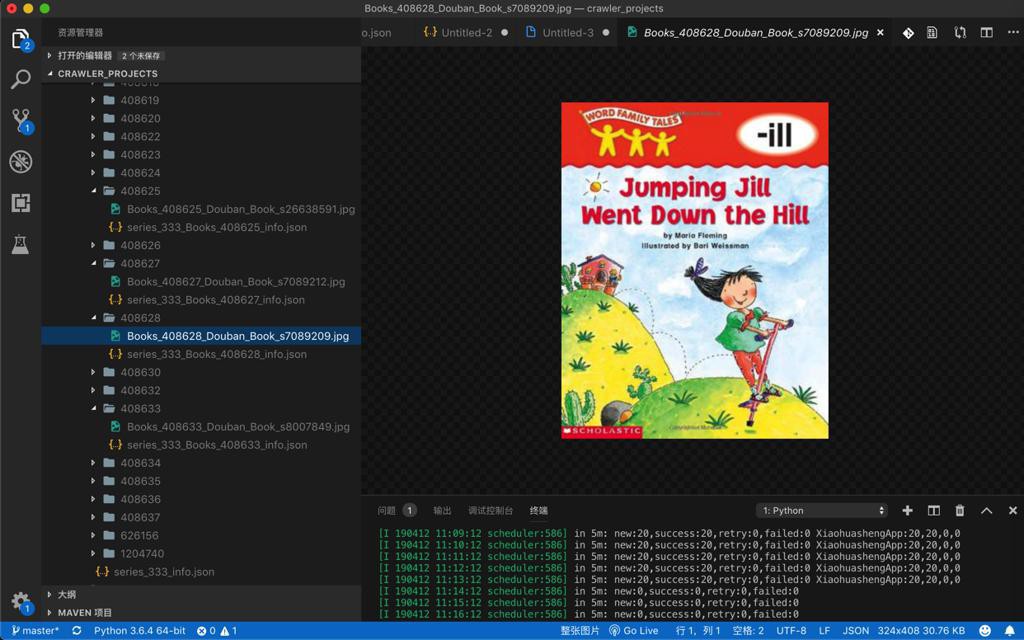Close the terminal panel
Image resolution: width=1024 pixels, height=640 pixels.
[1012, 511]
